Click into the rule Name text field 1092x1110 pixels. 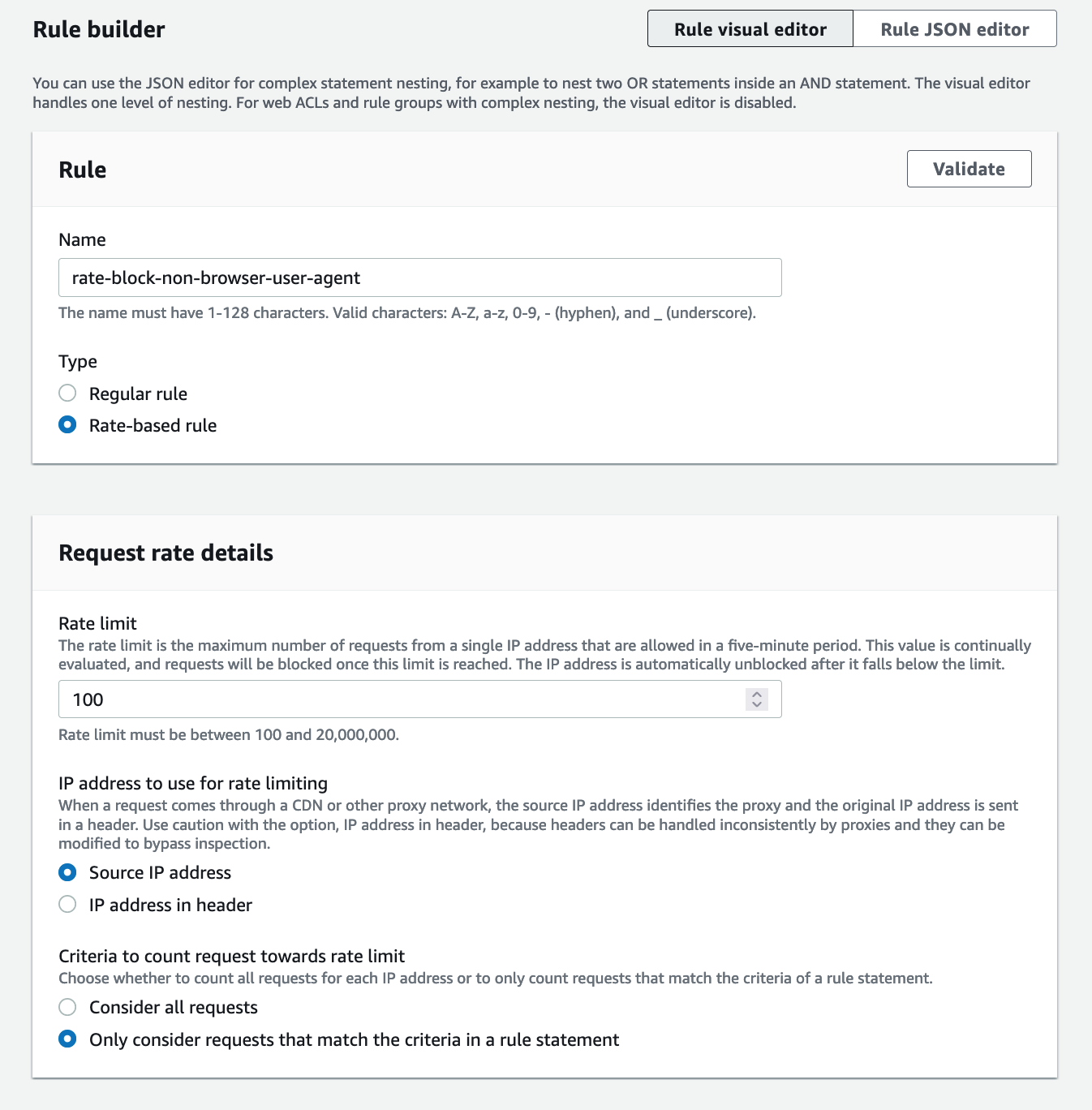(419, 277)
